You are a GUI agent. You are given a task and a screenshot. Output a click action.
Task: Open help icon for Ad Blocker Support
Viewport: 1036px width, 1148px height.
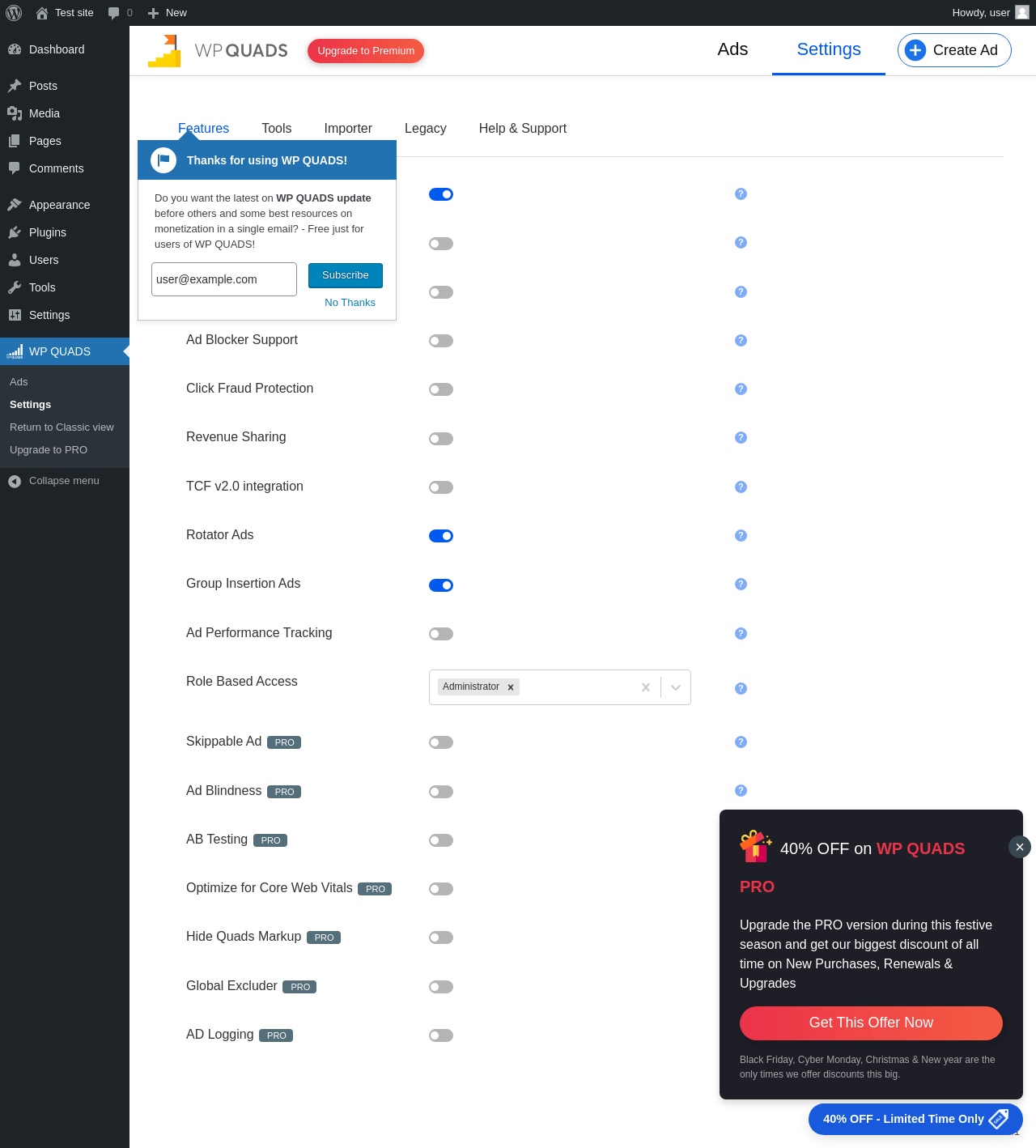[x=741, y=341]
